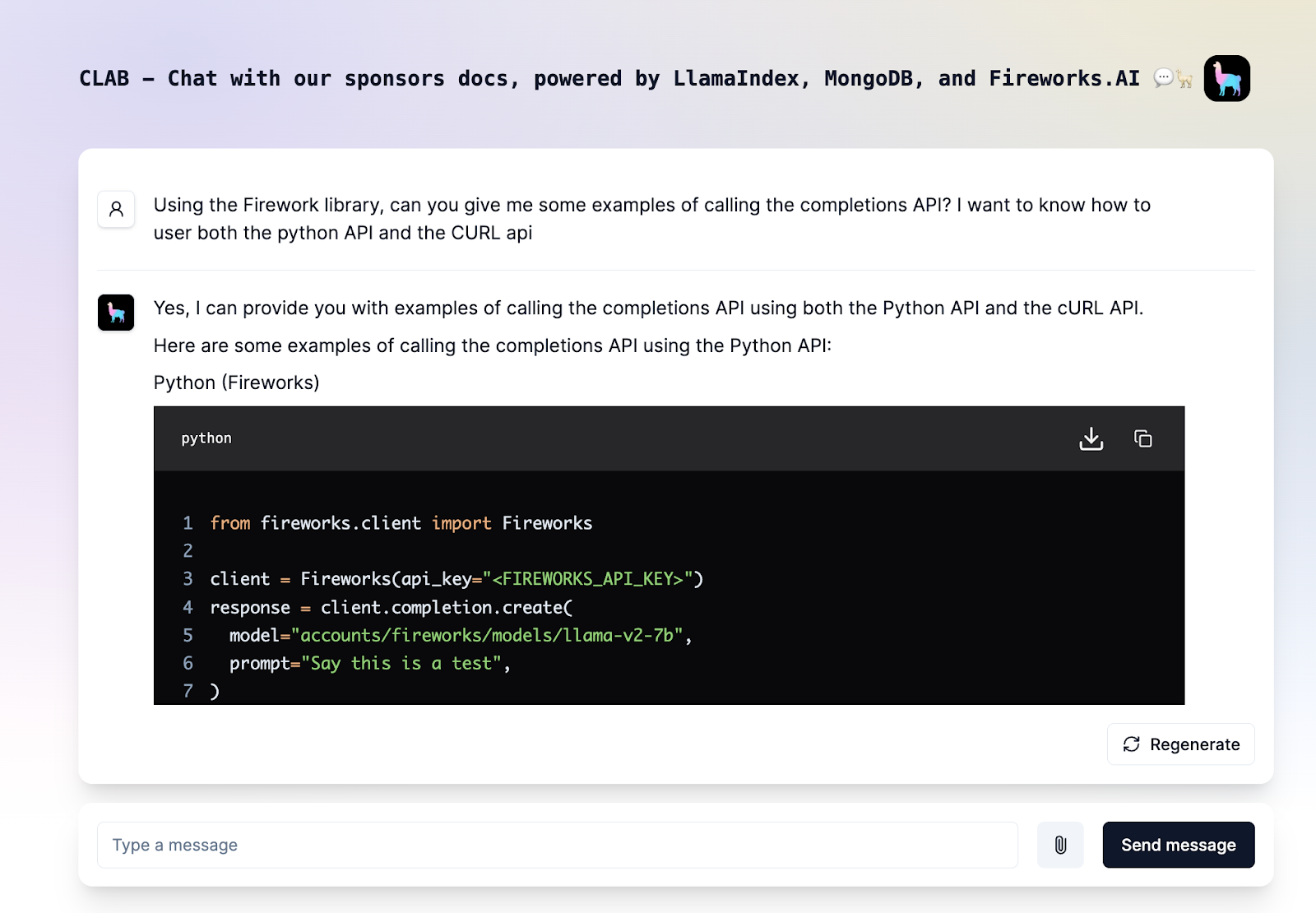Click the prompt 'Say this is a test' line
Viewport: 1316px width, 913px height.
tap(370, 663)
